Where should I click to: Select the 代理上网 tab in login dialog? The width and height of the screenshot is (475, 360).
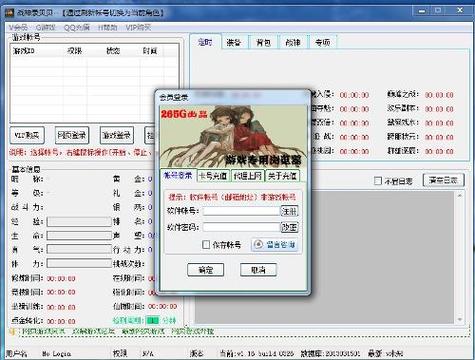(247, 176)
